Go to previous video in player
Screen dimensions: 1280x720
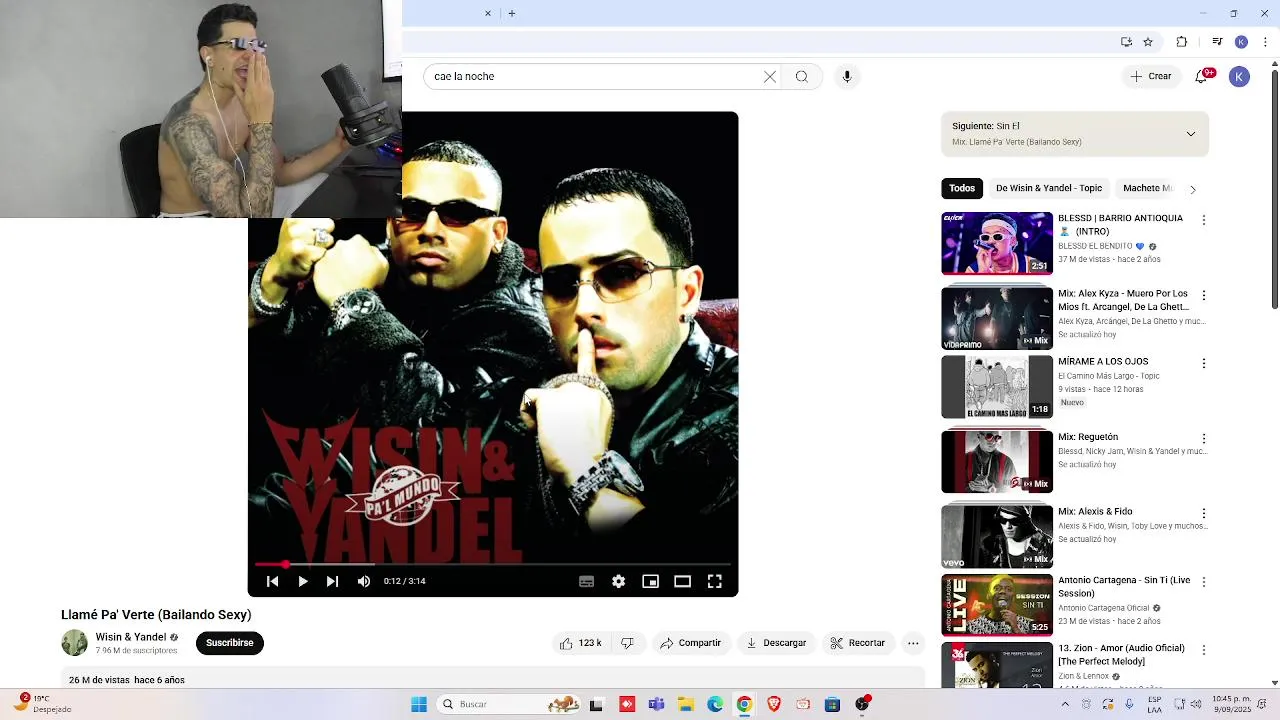[x=272, y=581]
